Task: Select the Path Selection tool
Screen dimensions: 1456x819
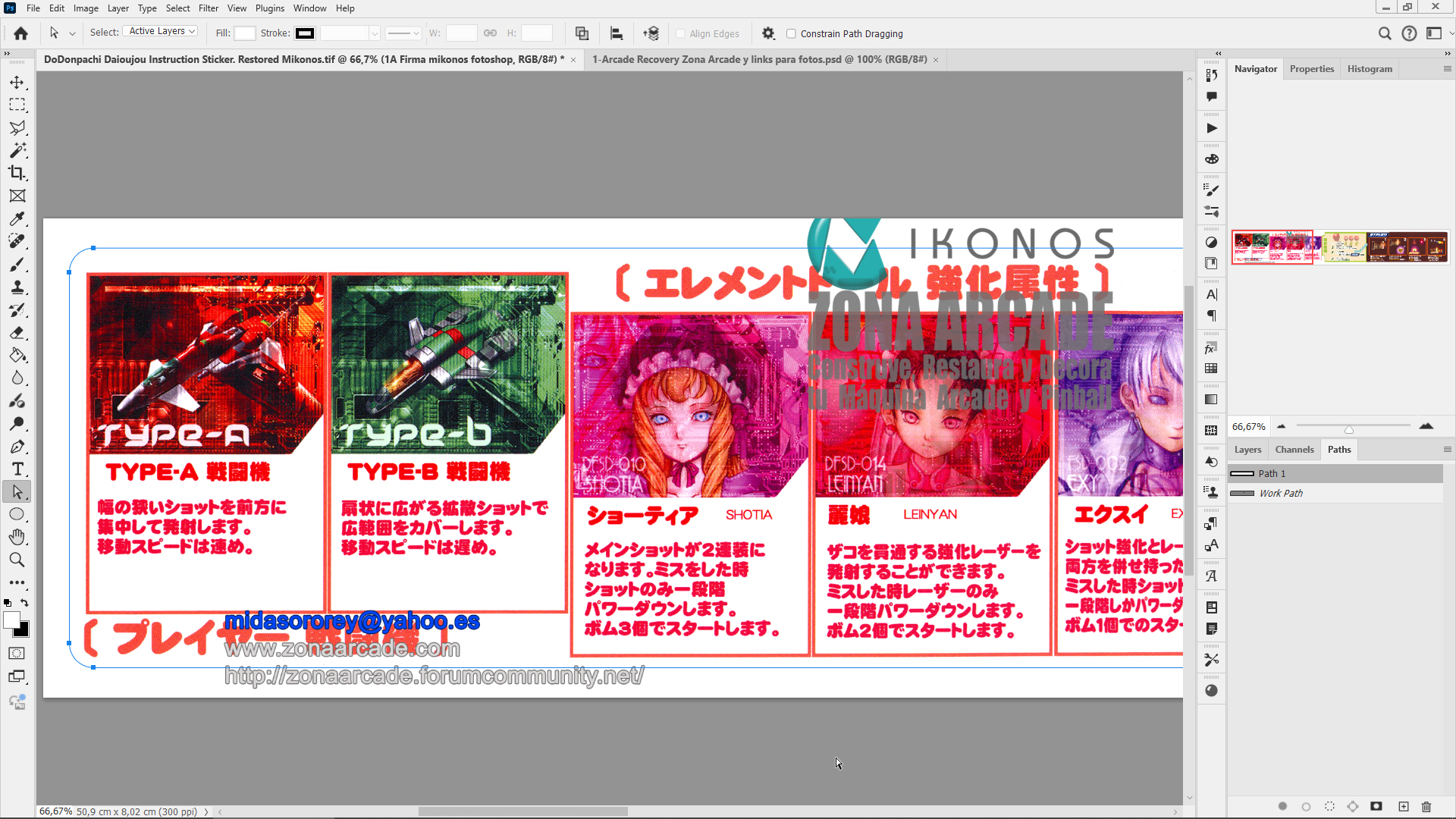Action: 17,491
